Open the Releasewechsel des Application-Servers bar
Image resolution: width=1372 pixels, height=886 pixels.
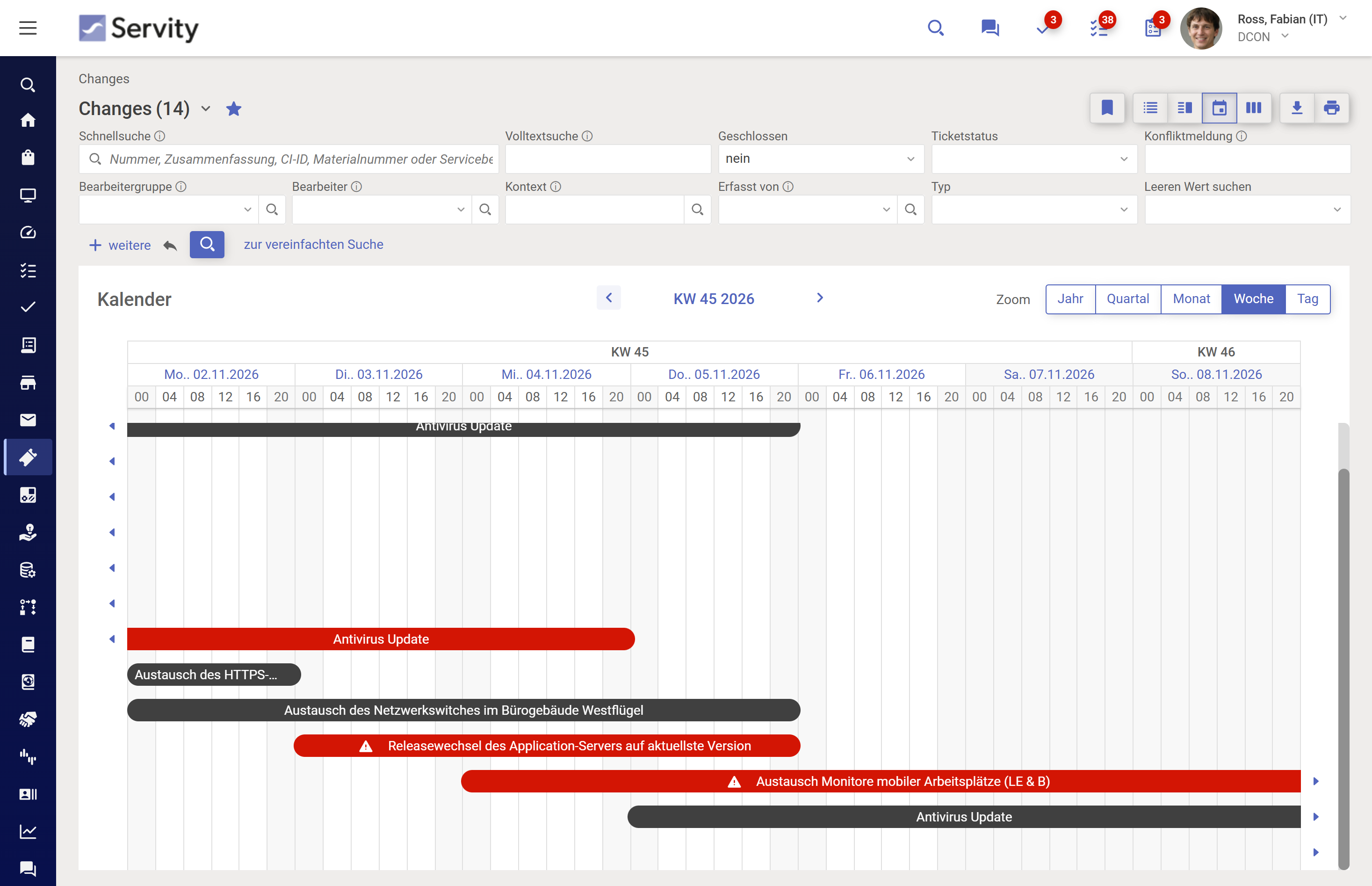(x=546, y=746)
